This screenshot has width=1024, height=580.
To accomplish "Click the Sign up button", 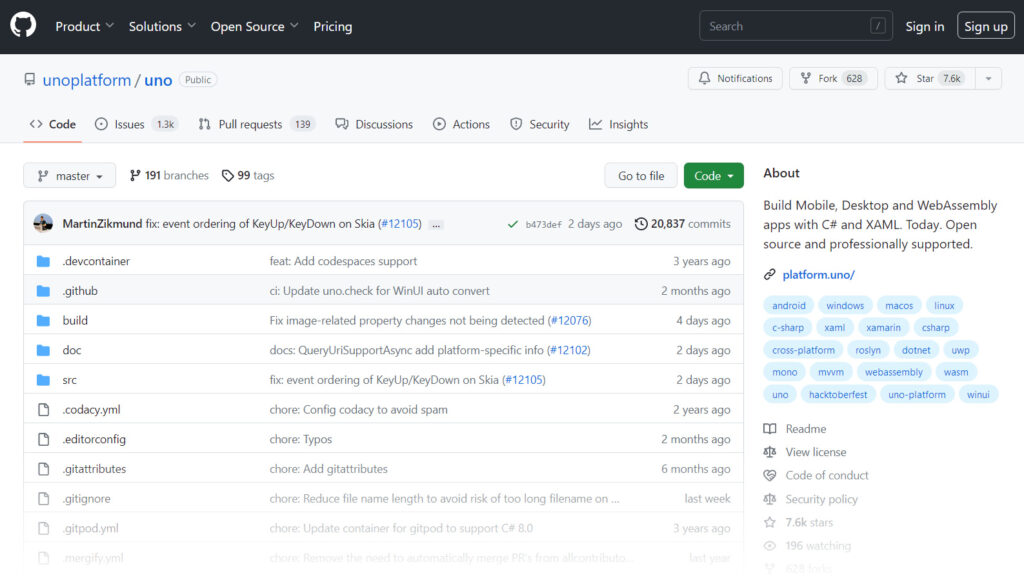I will click(985, 26).
